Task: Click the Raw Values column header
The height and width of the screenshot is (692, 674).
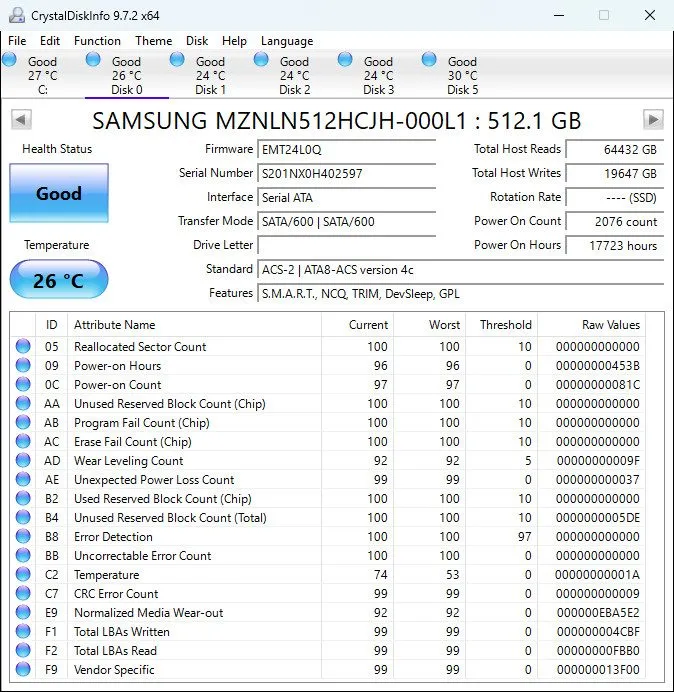Action: 591,325
